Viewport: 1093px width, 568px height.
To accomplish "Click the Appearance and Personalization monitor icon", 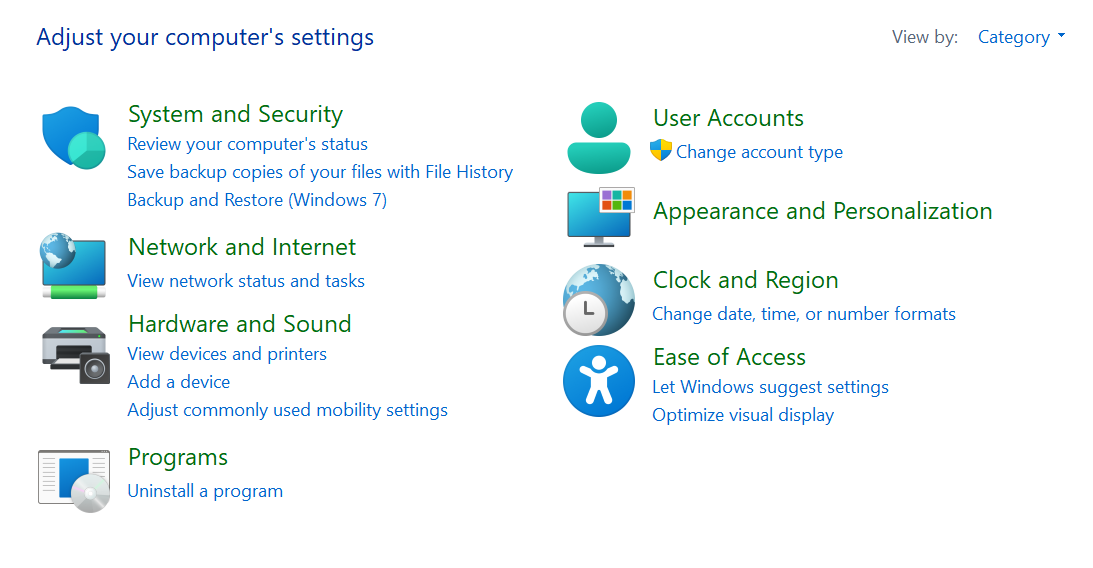I will click(x=600, y=215).
